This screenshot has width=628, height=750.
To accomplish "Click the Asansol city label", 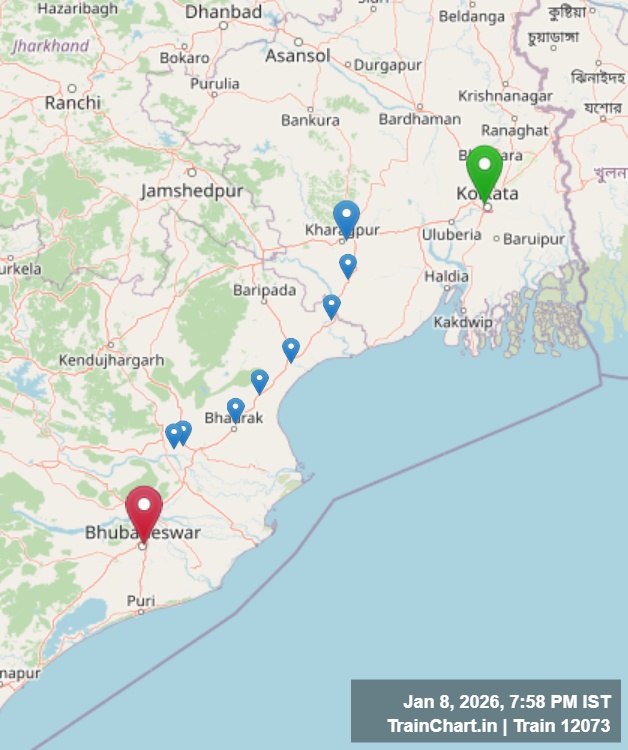I will pyautogui.click(x=297, y=56).
